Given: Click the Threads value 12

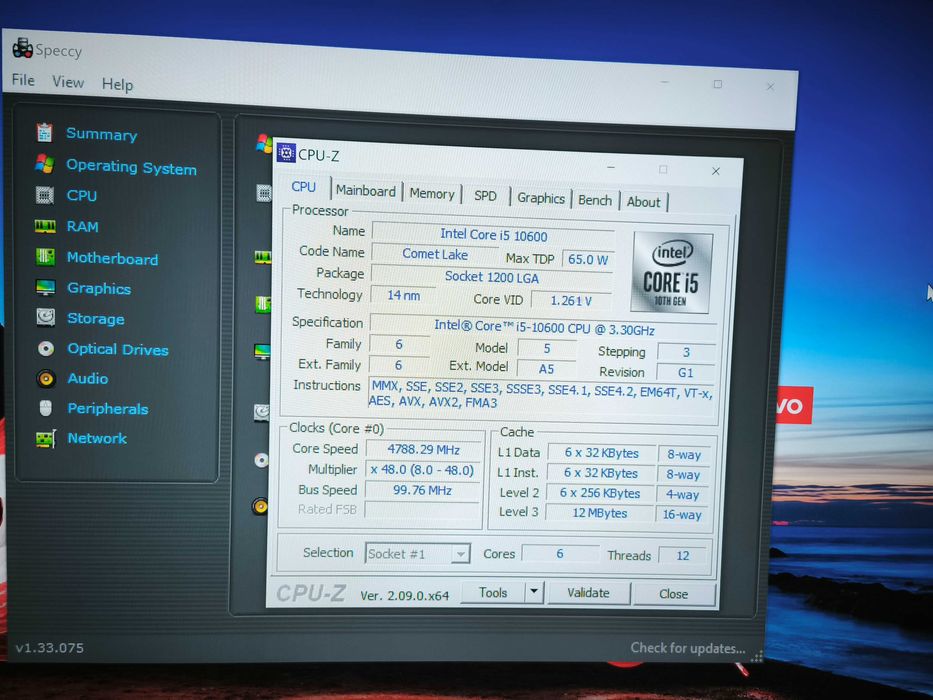Looking at the screenshot, I should coord(682,555).
